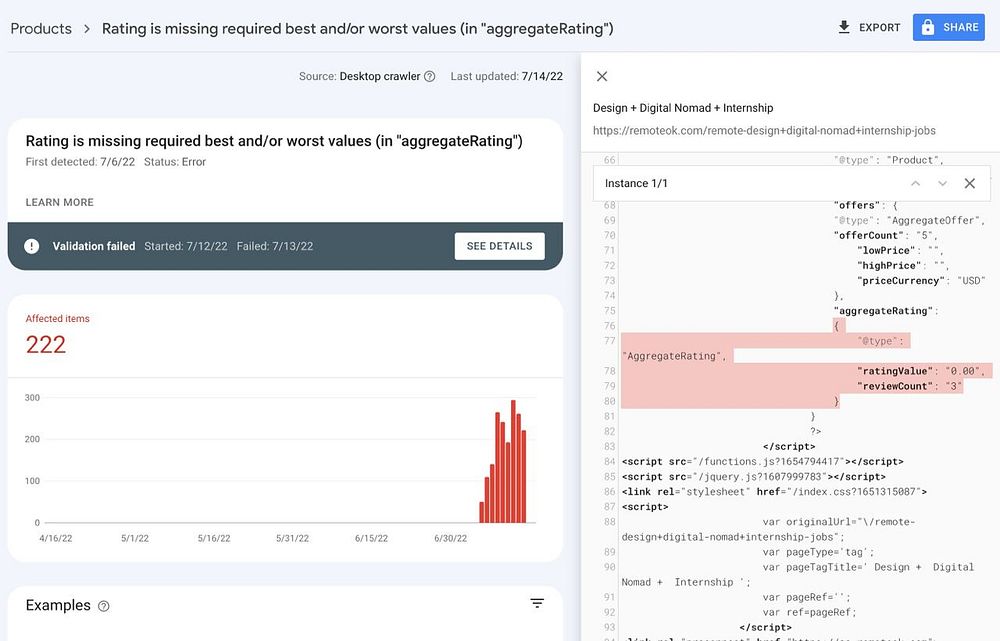Click the 4/16/22 chart axis label
The width and height of the screenshot is (1000, 641).
(x=55, y=538)
